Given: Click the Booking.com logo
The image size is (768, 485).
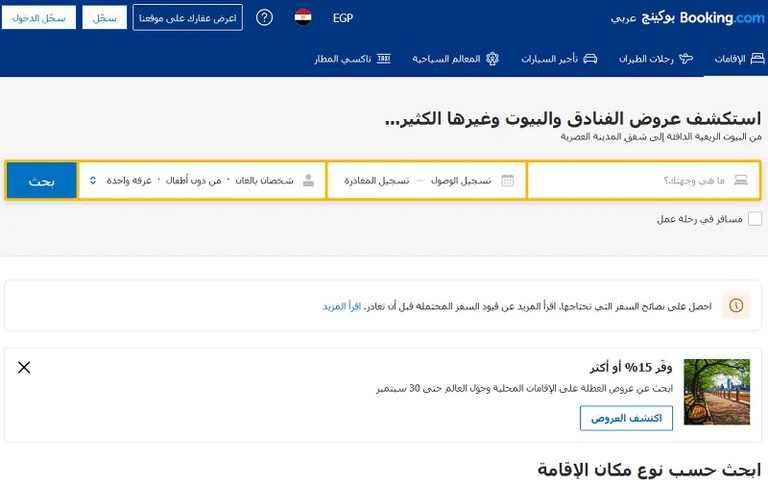Looking at the screenshot, I should click(x=722, y=18).
